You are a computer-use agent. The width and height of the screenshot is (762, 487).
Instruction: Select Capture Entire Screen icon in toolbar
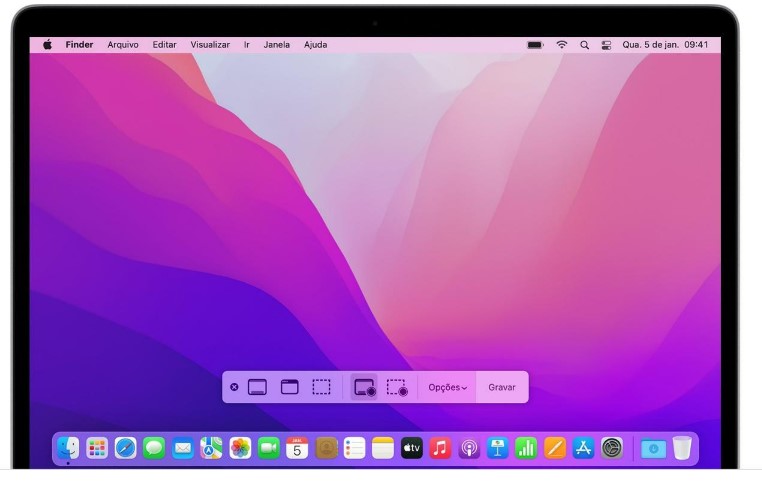coord(257,387)
